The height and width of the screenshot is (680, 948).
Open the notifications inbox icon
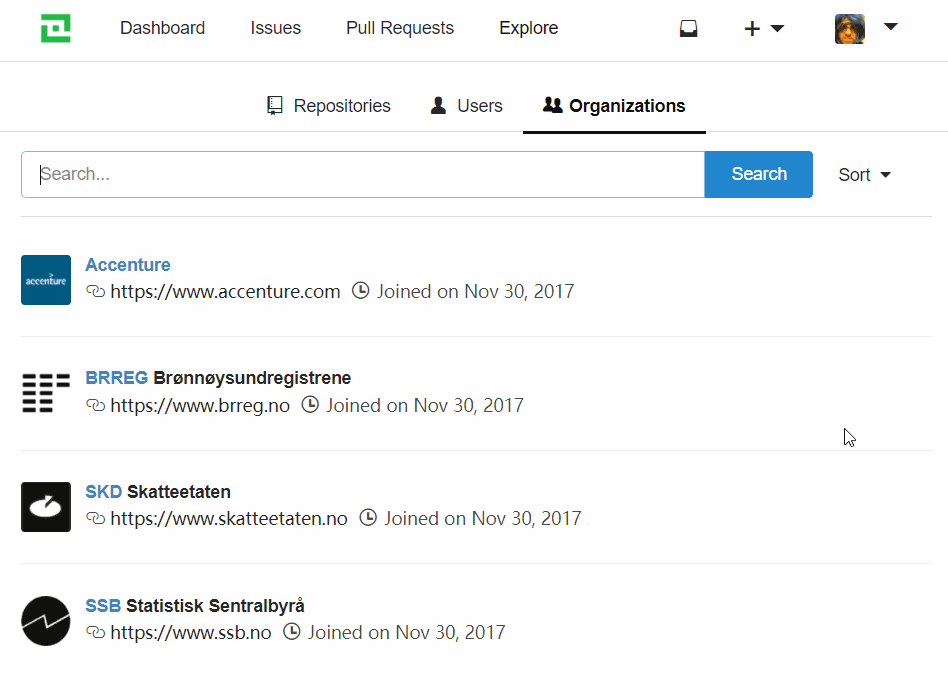pyautogui.click(x=688, y=28)
